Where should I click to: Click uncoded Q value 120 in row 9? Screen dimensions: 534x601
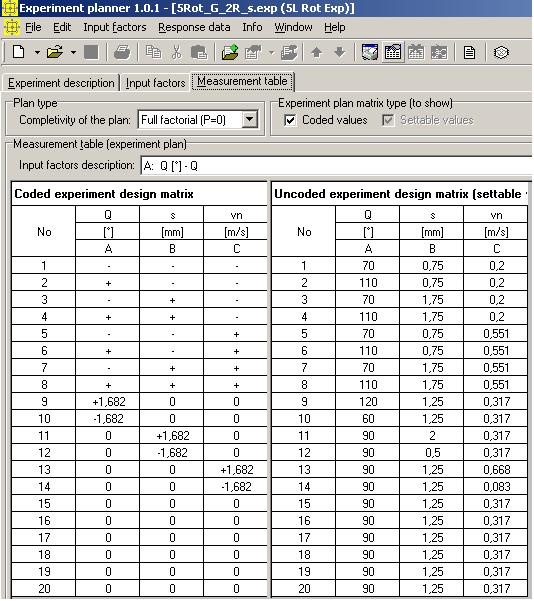click(x=368, y=402)
